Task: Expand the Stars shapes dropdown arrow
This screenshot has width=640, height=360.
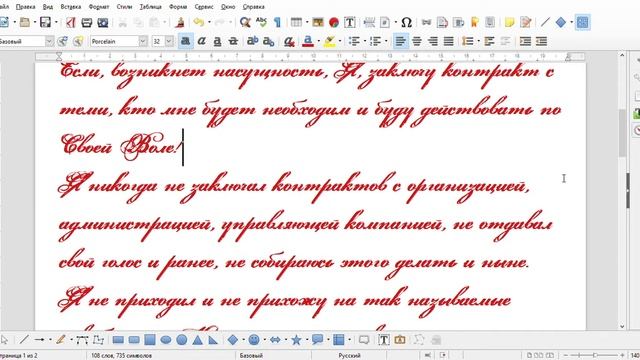Action: pyautogui.click(x=307, y=340)
